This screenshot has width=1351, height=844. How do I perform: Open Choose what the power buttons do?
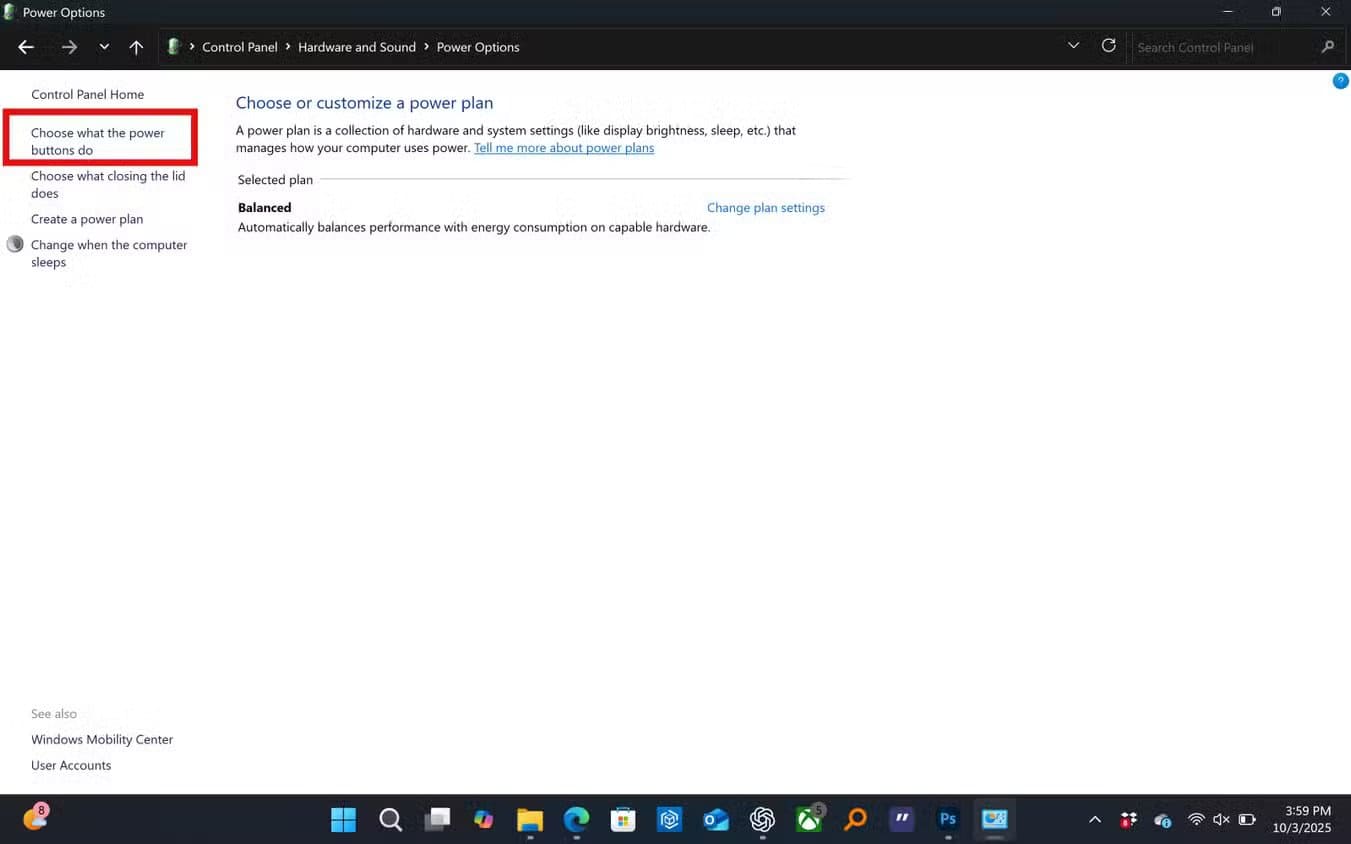pos(97,141)
